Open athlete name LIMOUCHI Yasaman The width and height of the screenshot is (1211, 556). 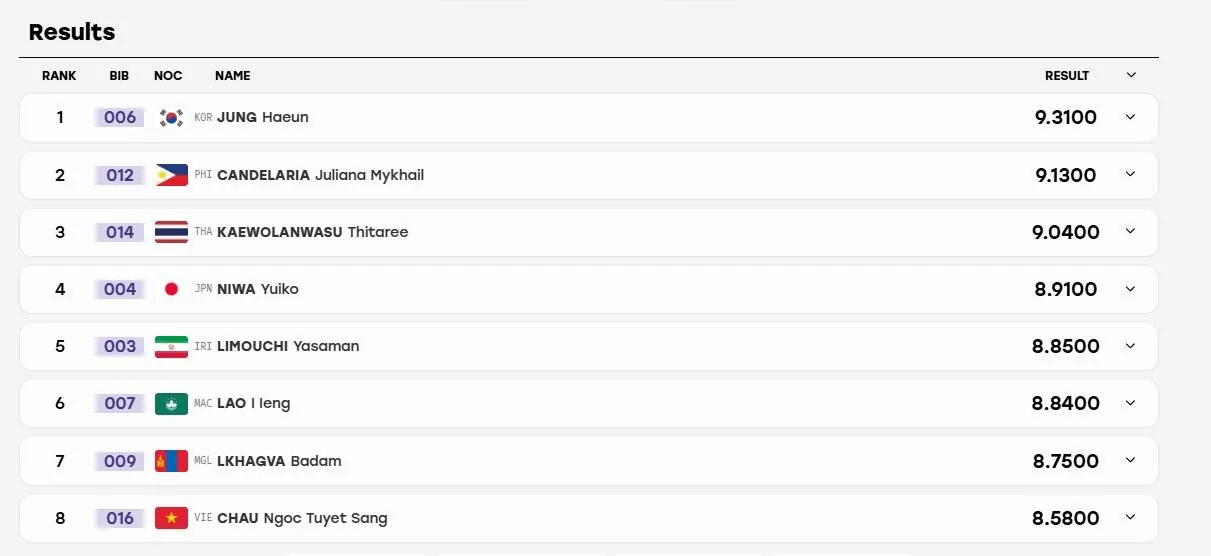click(288, 346)
